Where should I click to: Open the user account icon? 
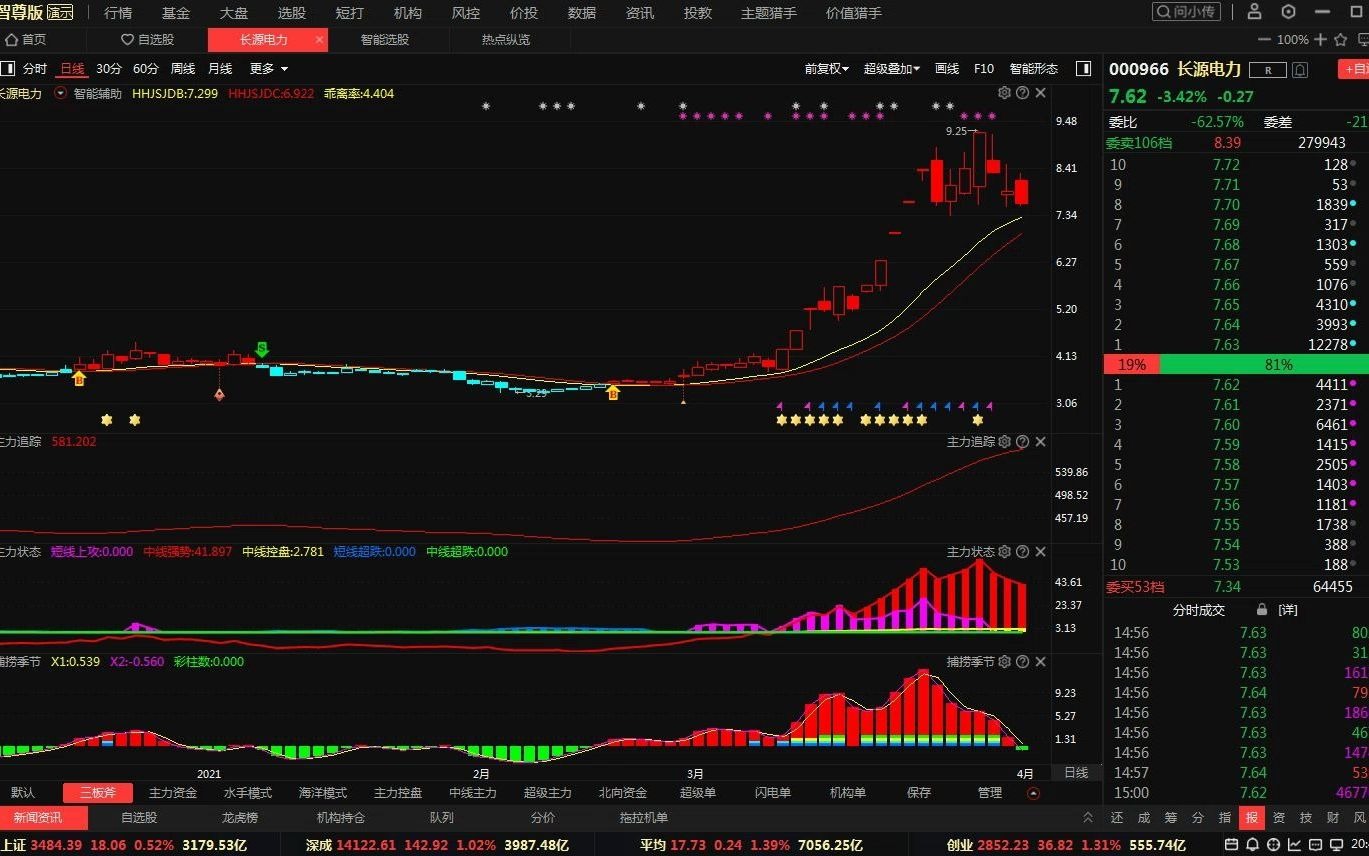1255,12
